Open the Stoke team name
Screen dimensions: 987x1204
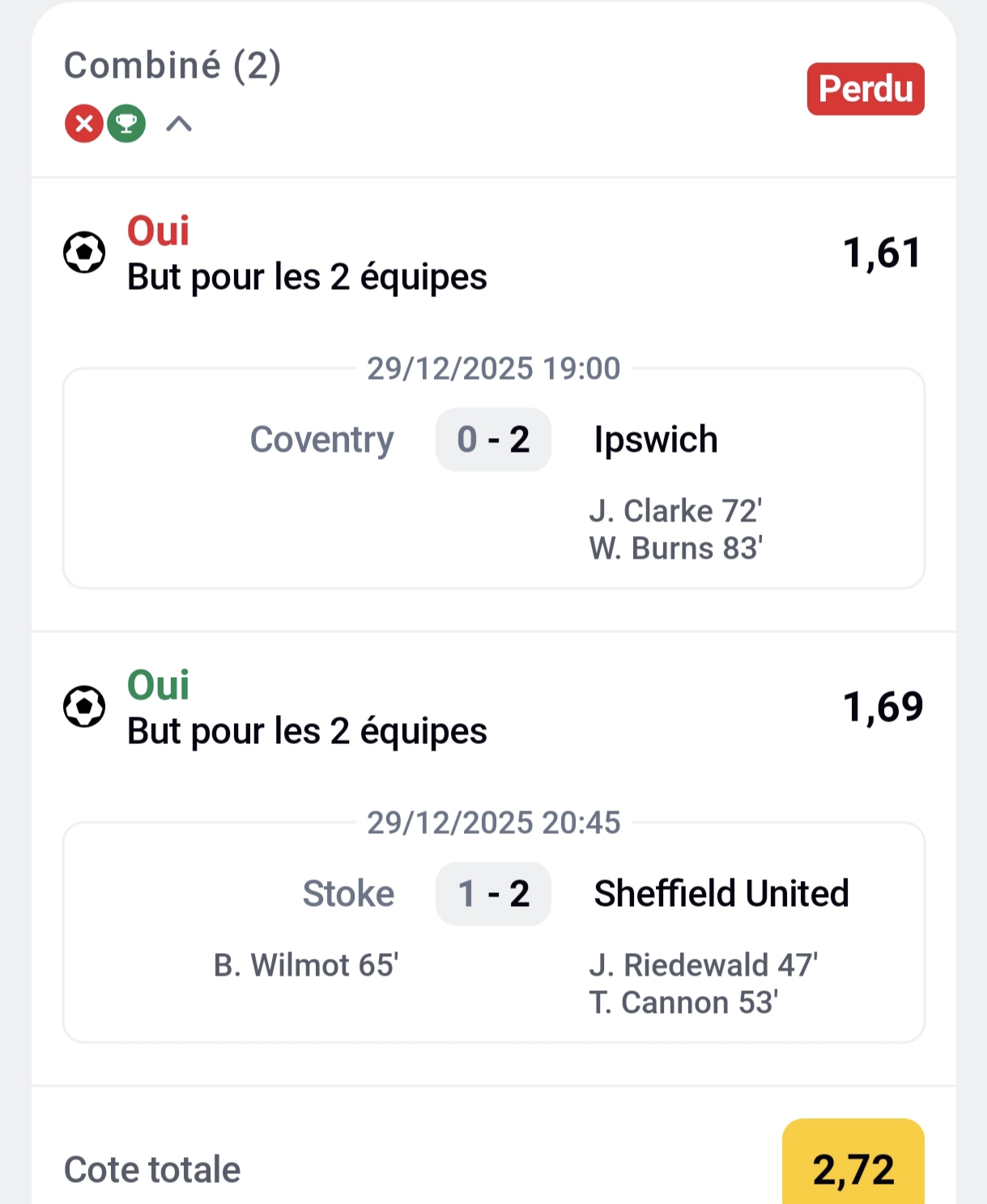[x=348, y=894]
